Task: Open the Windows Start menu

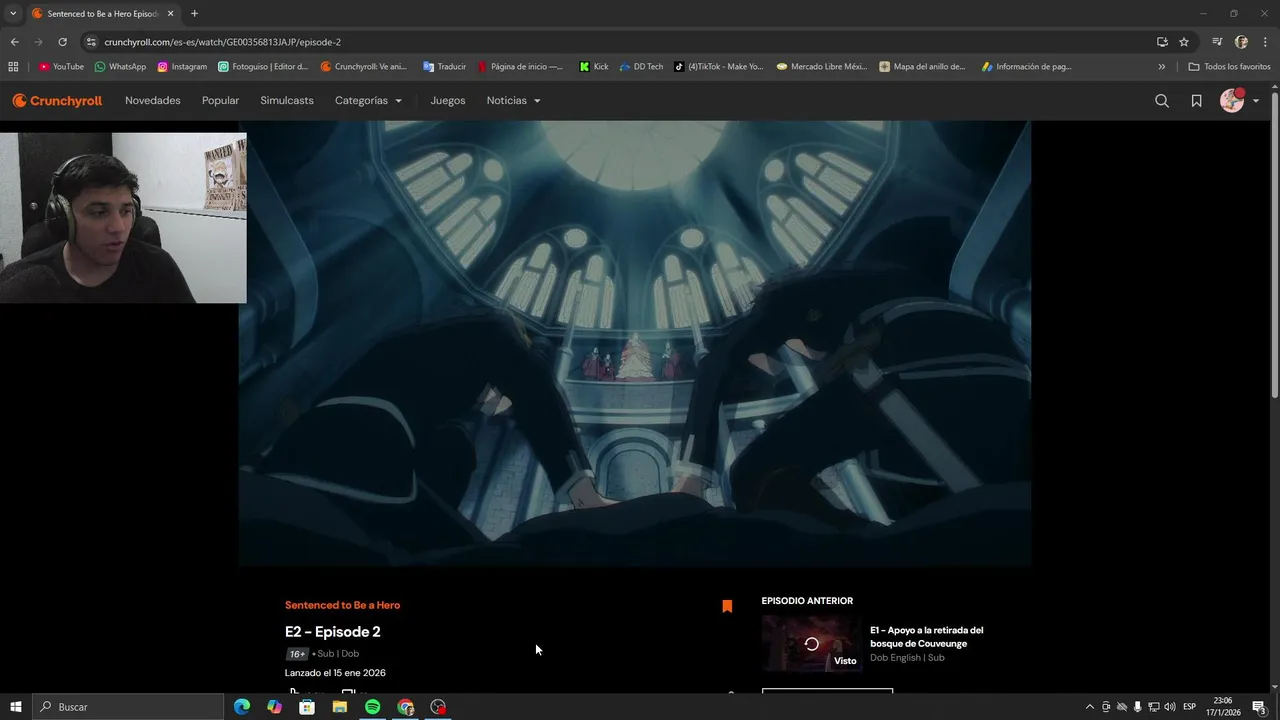Action: 15,707
